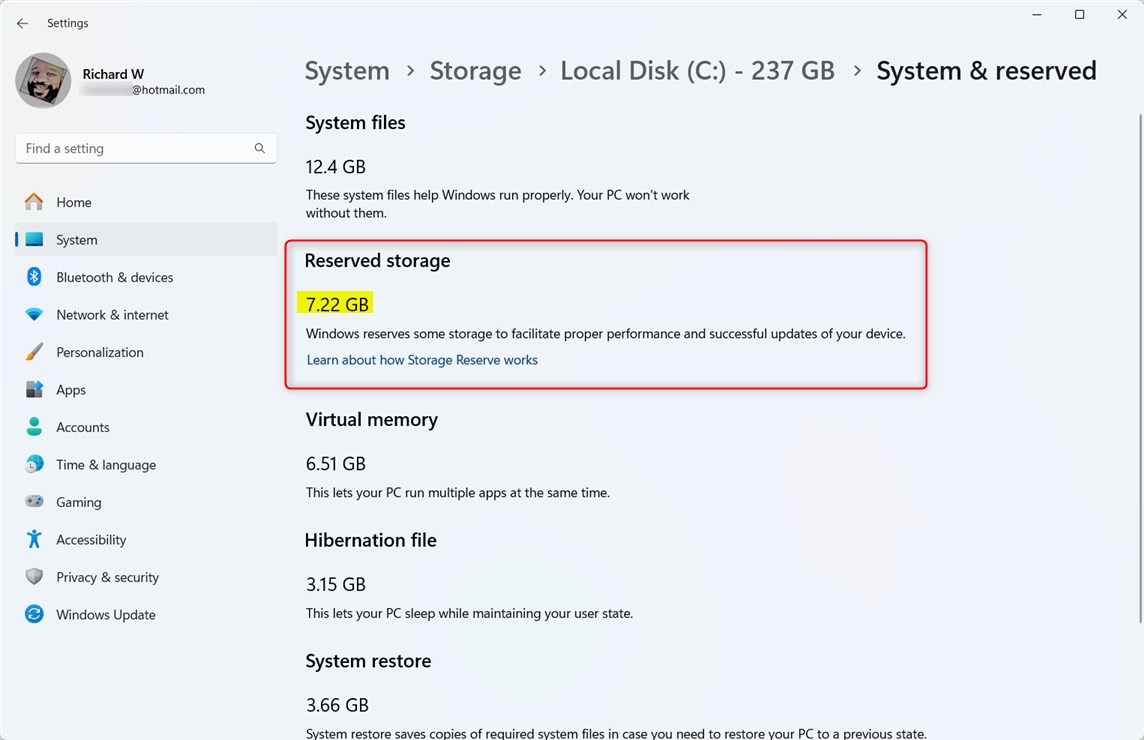Open Accessibility settings
The height and width of the screenshot is (740, 1144).
tap(90, 539)
